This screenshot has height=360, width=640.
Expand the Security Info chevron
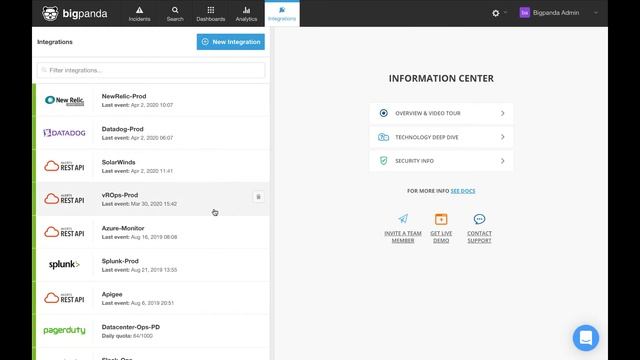point(502,161)
